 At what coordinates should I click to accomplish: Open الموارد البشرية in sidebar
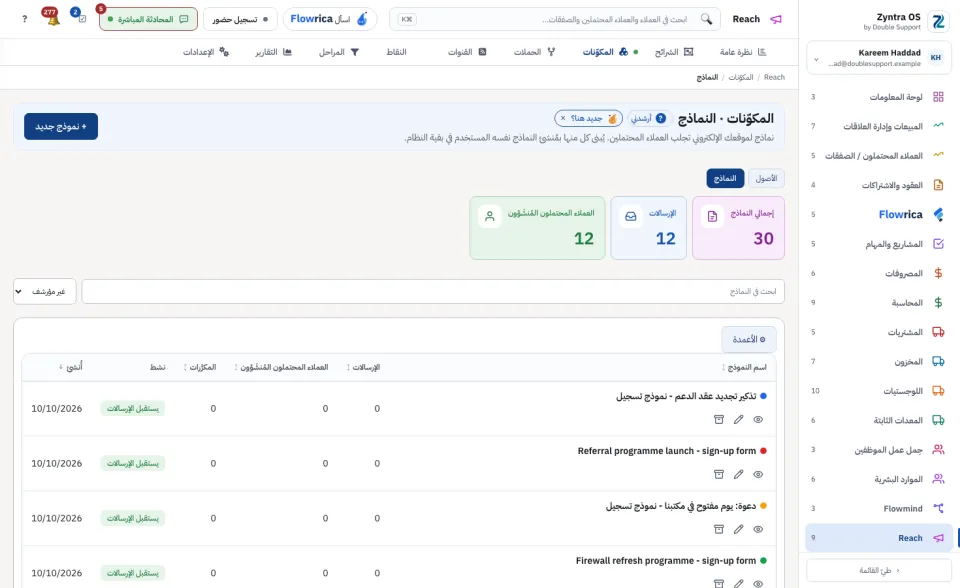tap(878, 479)
